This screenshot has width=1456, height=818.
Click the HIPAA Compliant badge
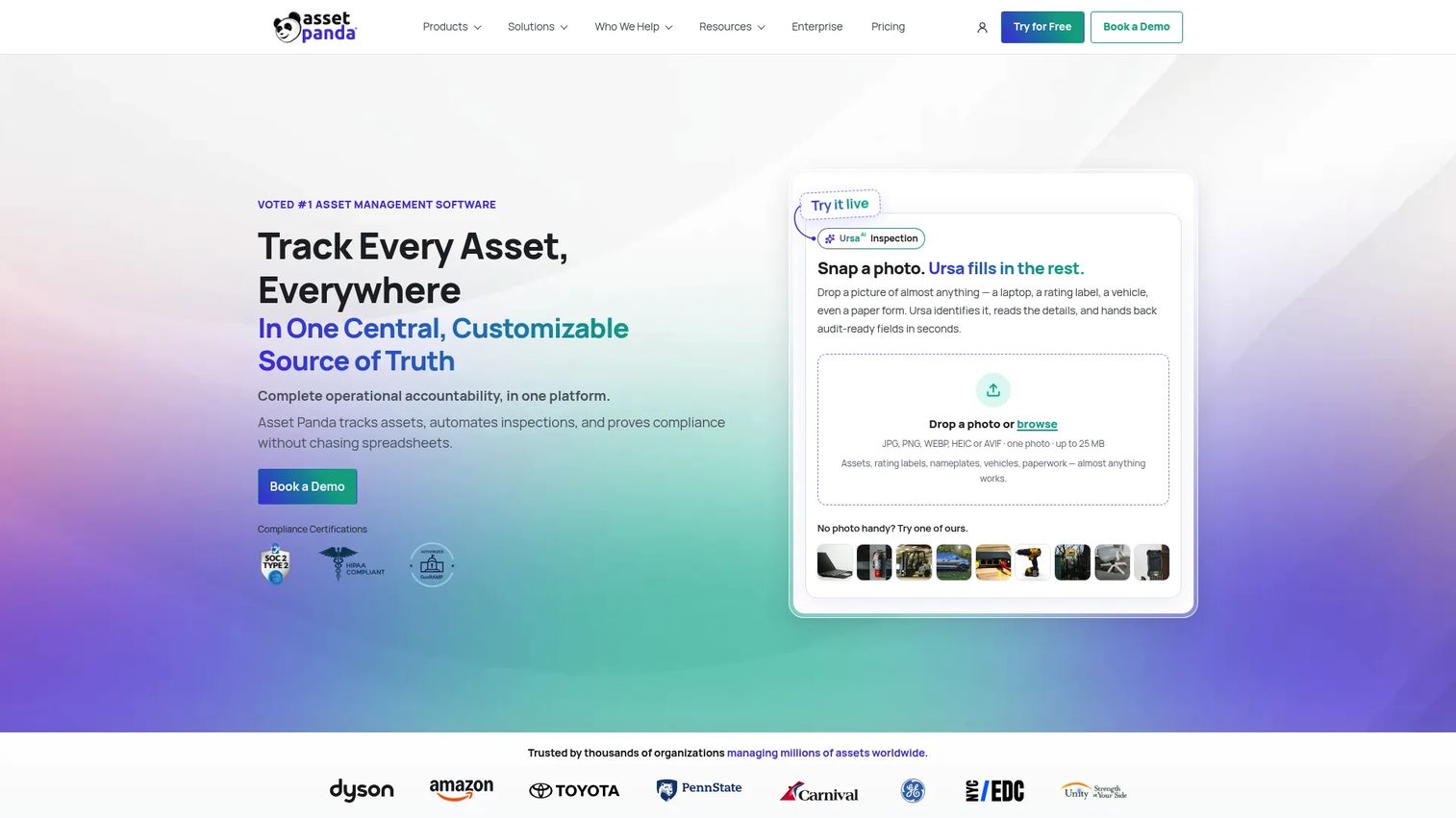click(x=351, y=564)
